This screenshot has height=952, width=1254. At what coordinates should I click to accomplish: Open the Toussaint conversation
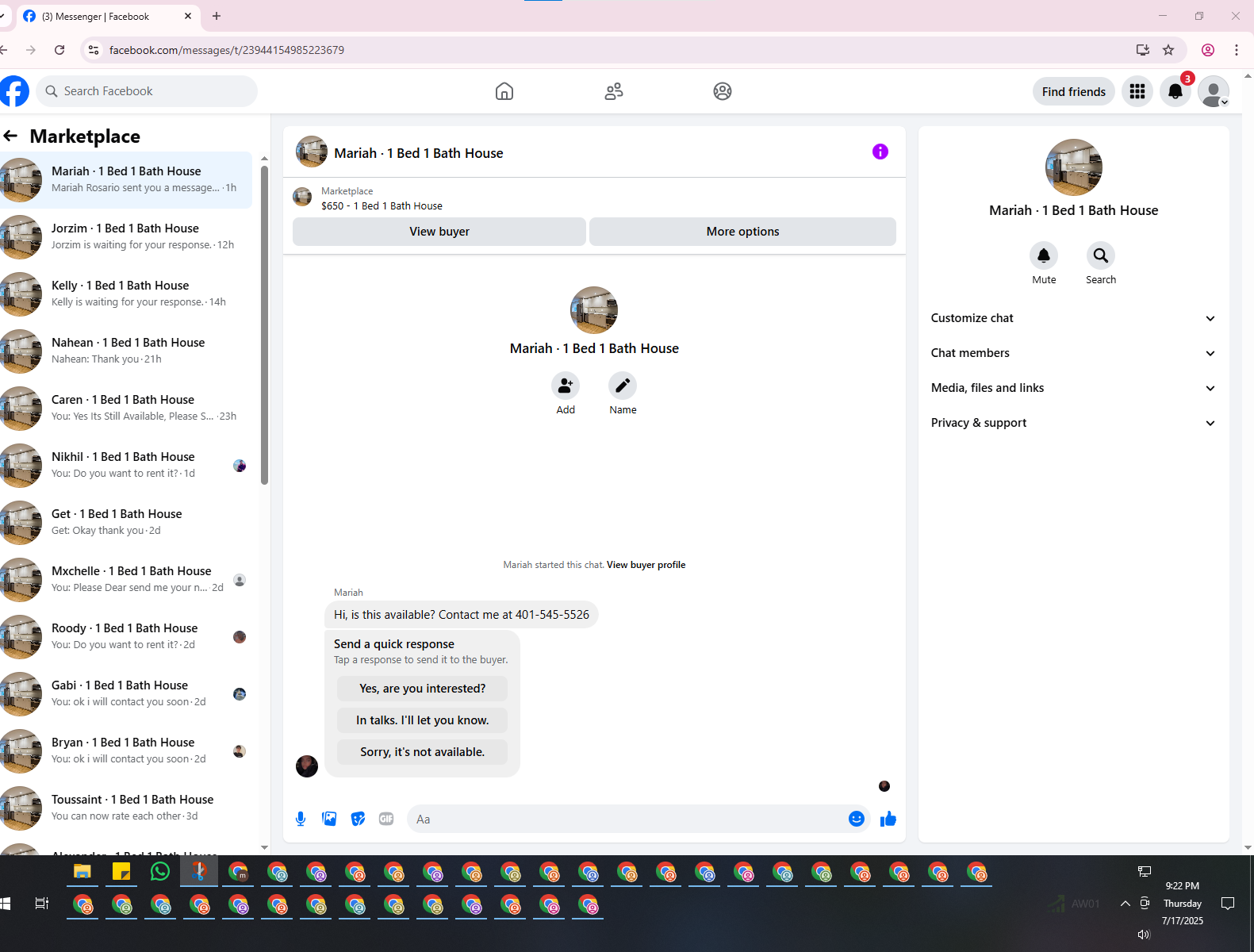(x=126, y=808)
